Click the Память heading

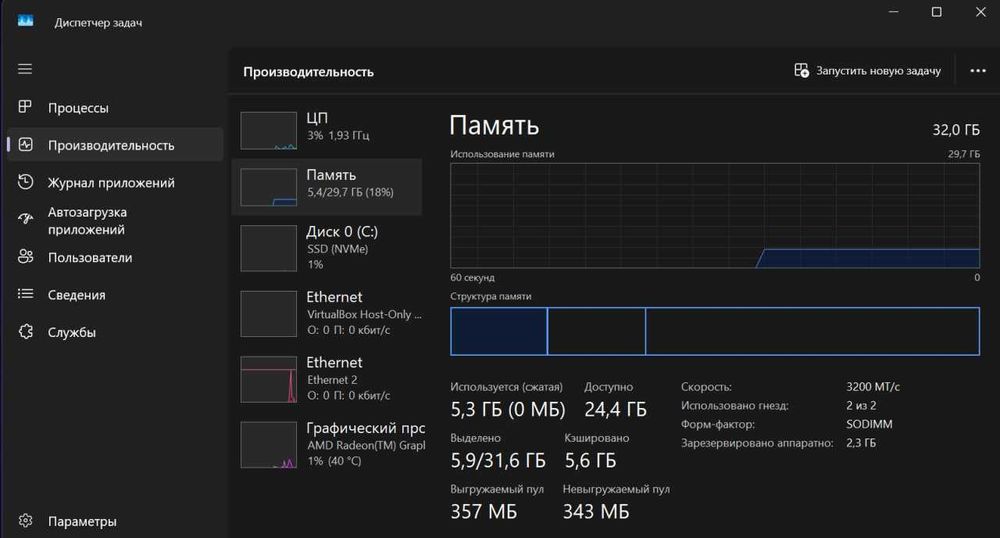tap(494, 126)
